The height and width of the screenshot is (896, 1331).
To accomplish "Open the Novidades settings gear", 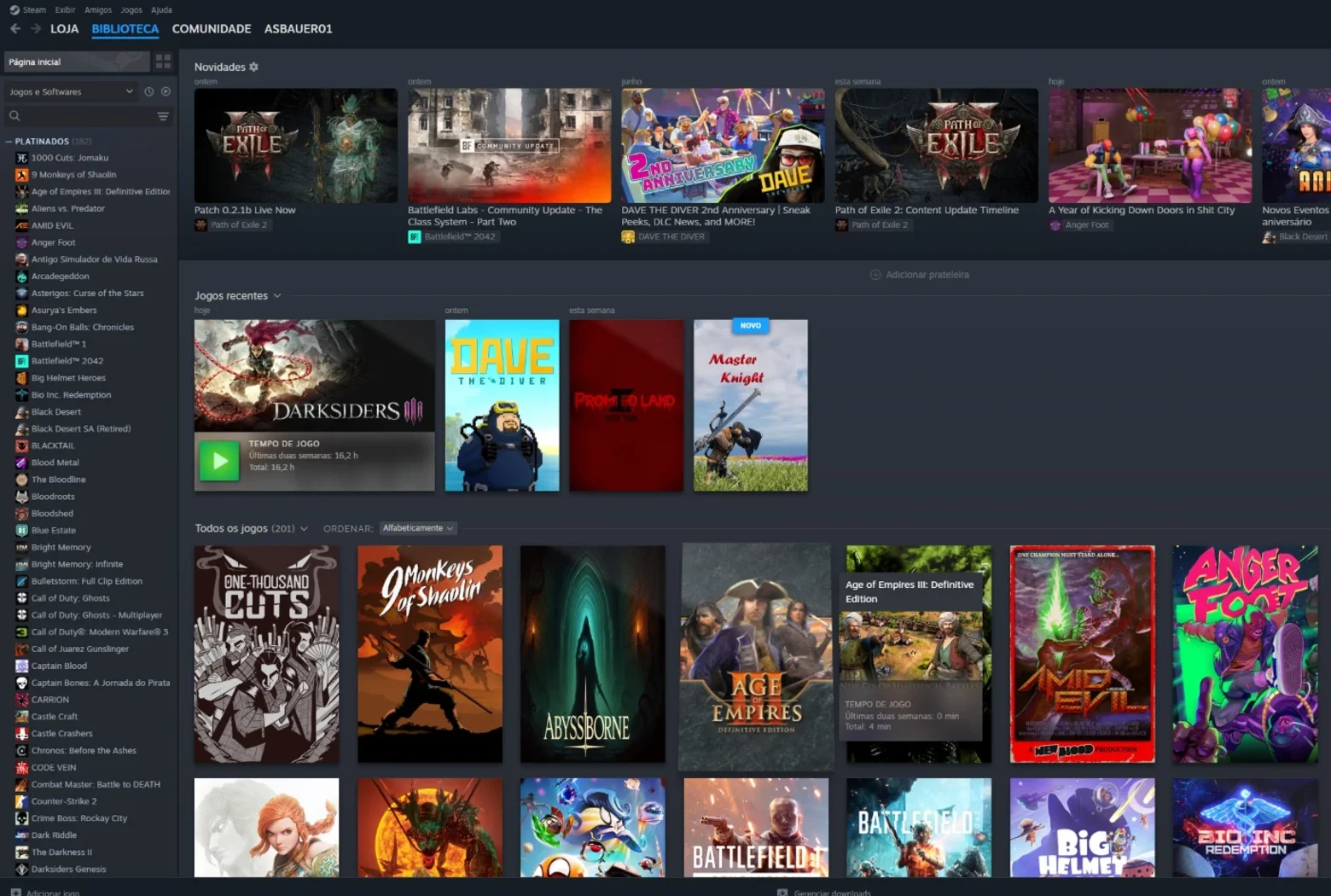I will (253, 67).
